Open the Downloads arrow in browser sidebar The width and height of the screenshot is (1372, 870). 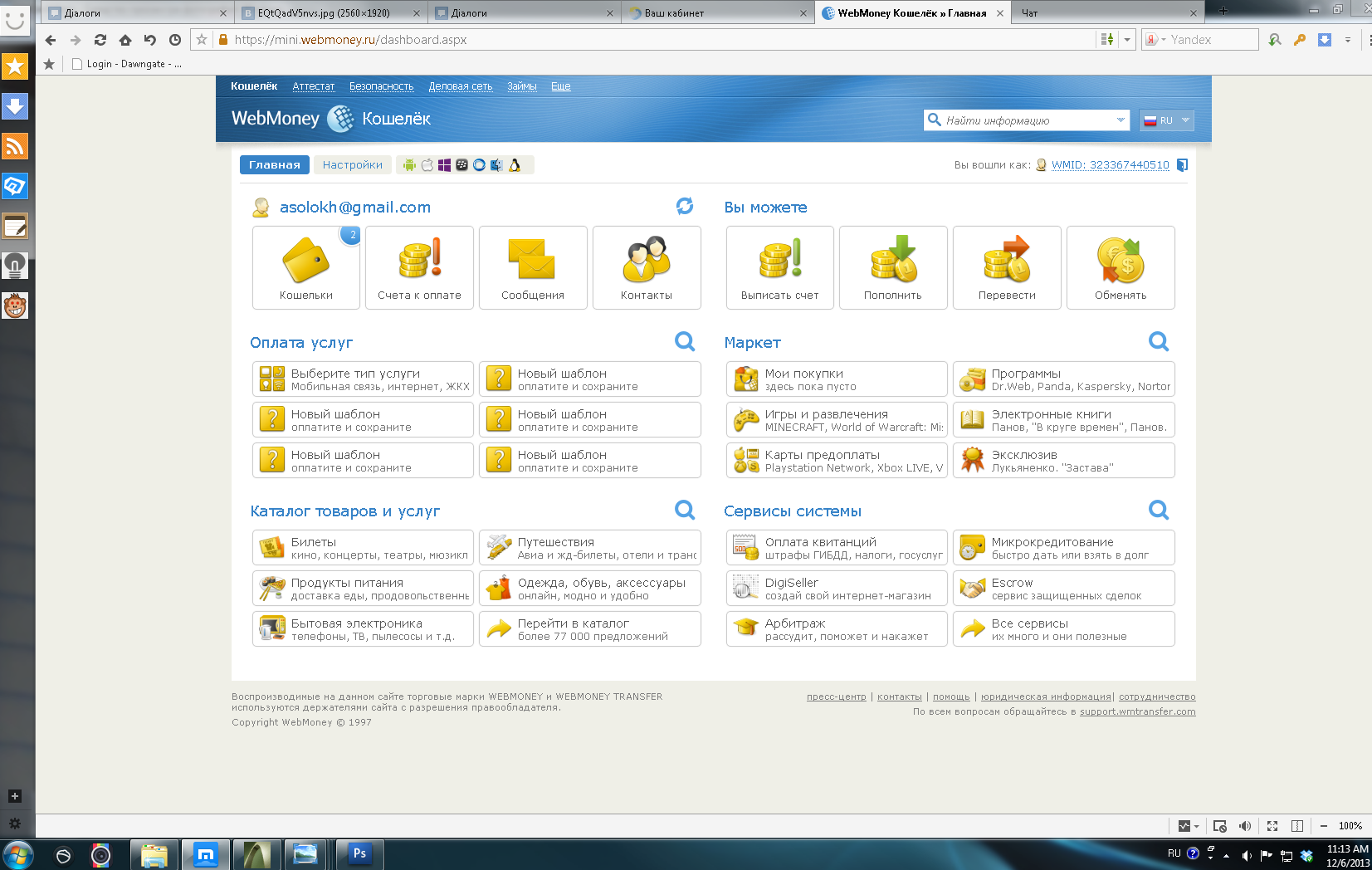[15, 106]
